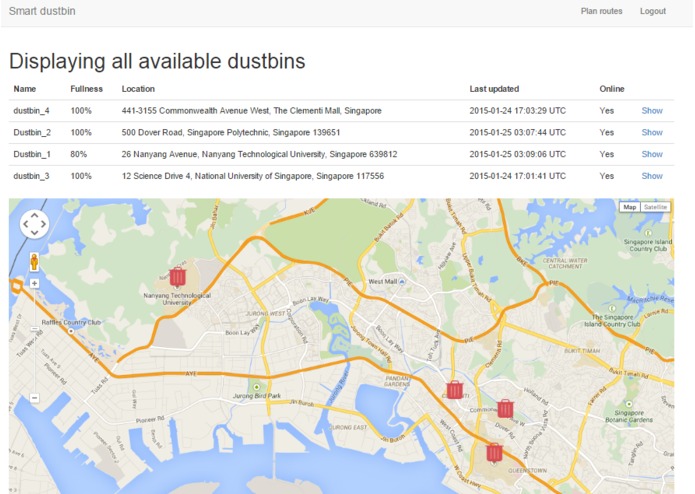Viewport: 695px width, 494px height.
Task: Switch map view to Map
Action: (629, 207)
